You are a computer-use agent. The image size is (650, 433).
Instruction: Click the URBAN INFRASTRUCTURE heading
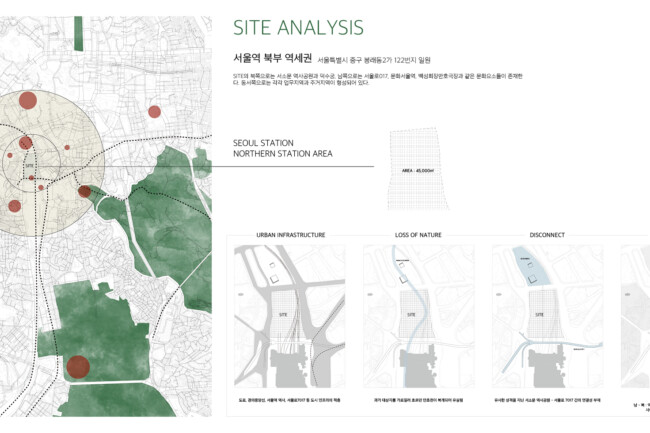click(290, 235)
